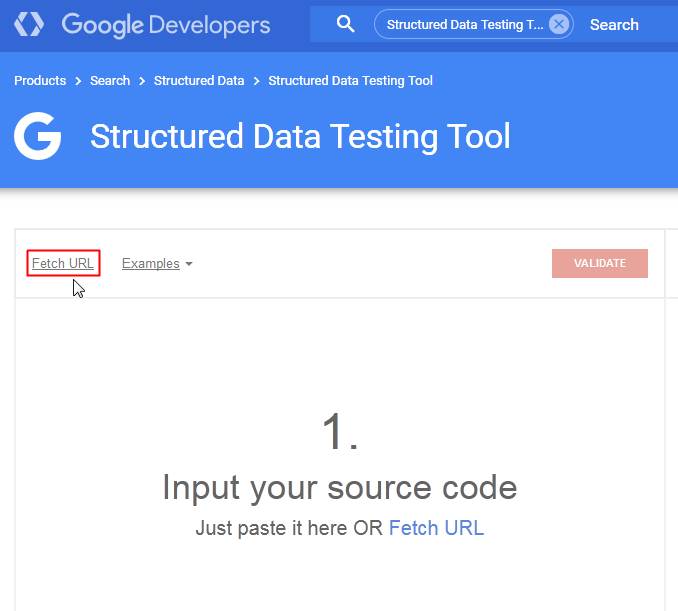Click the 'Input your source code' heading
The width and height of the screenshot is (678, 611).
point(339,488)
